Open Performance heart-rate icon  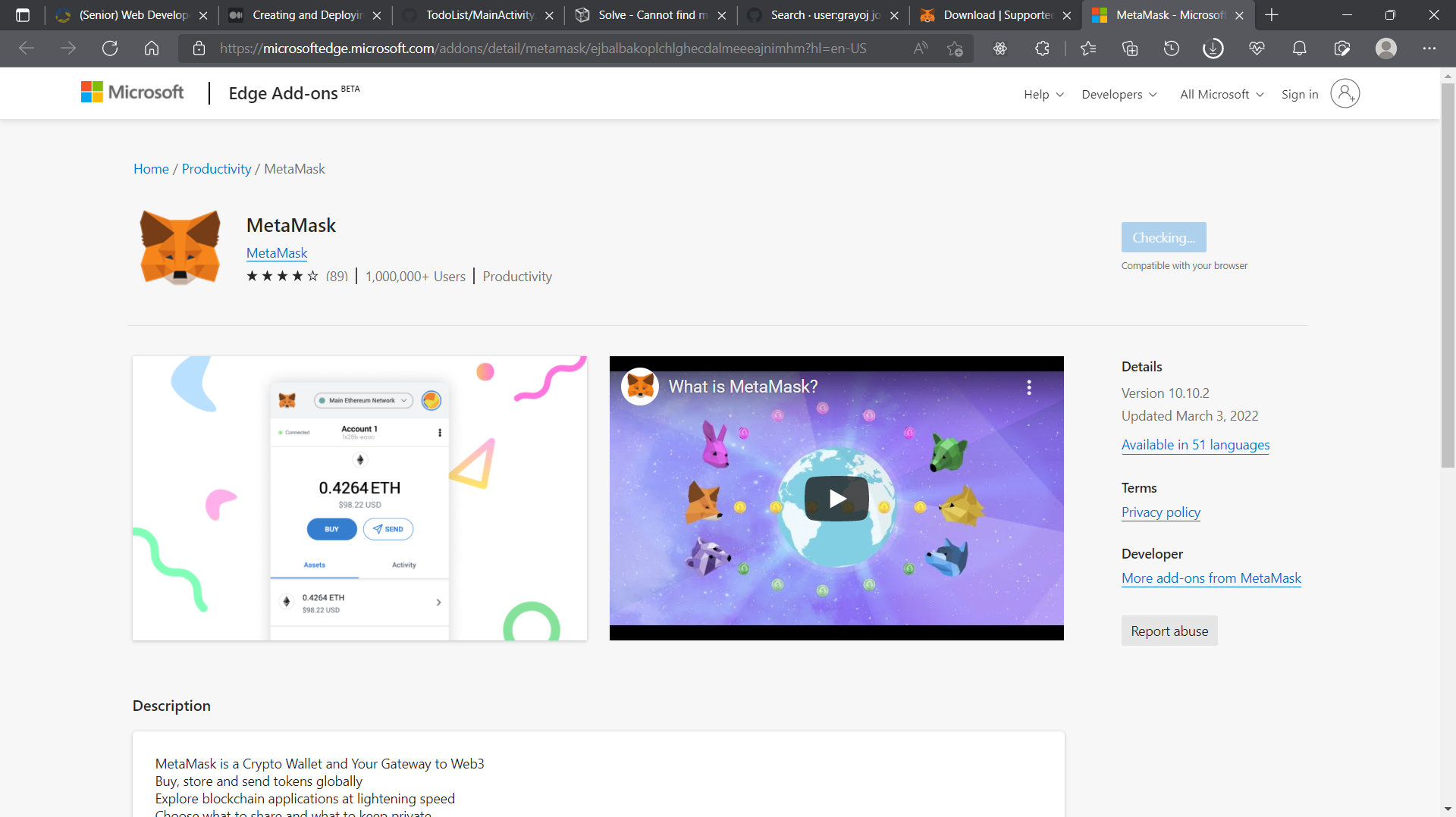[x=1257, y=49]
